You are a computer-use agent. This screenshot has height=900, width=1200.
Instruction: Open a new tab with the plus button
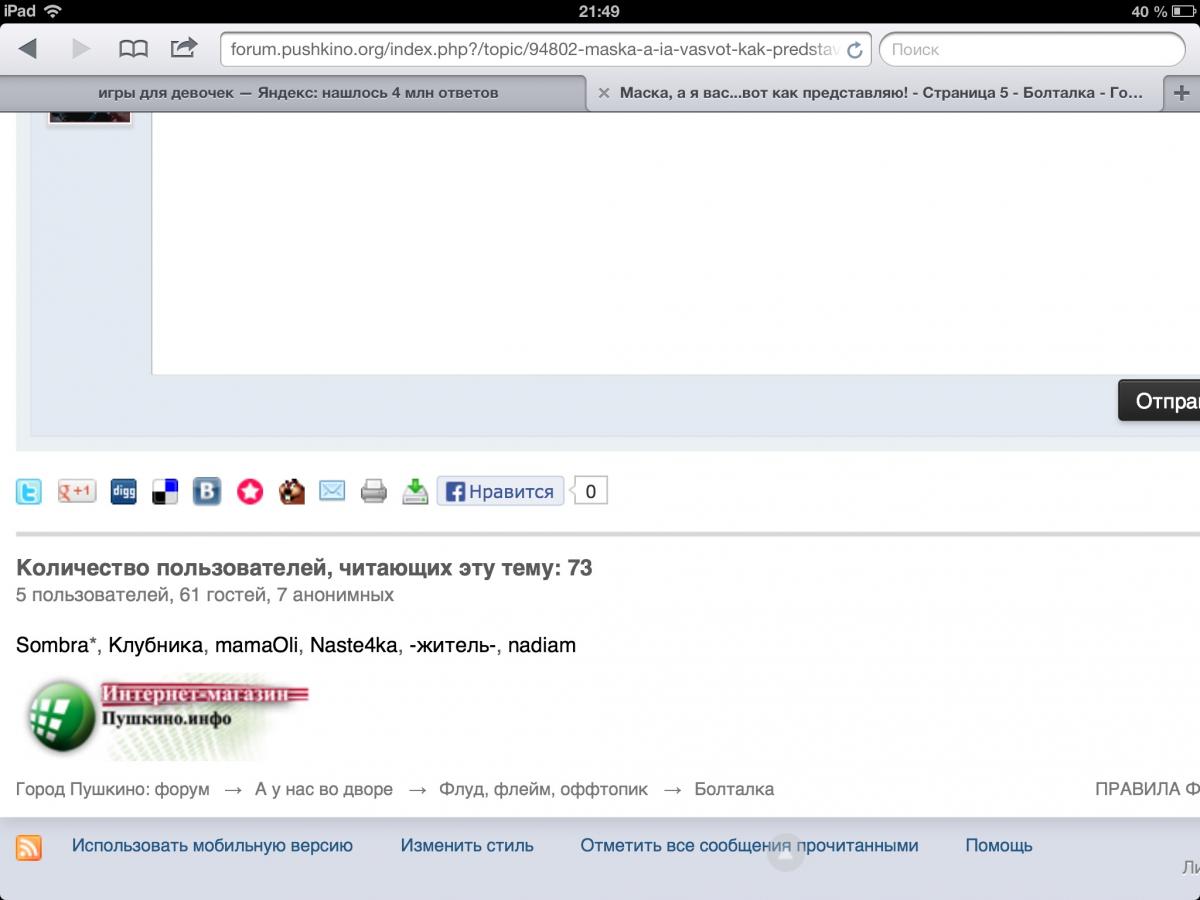[x=1181, y=93]
